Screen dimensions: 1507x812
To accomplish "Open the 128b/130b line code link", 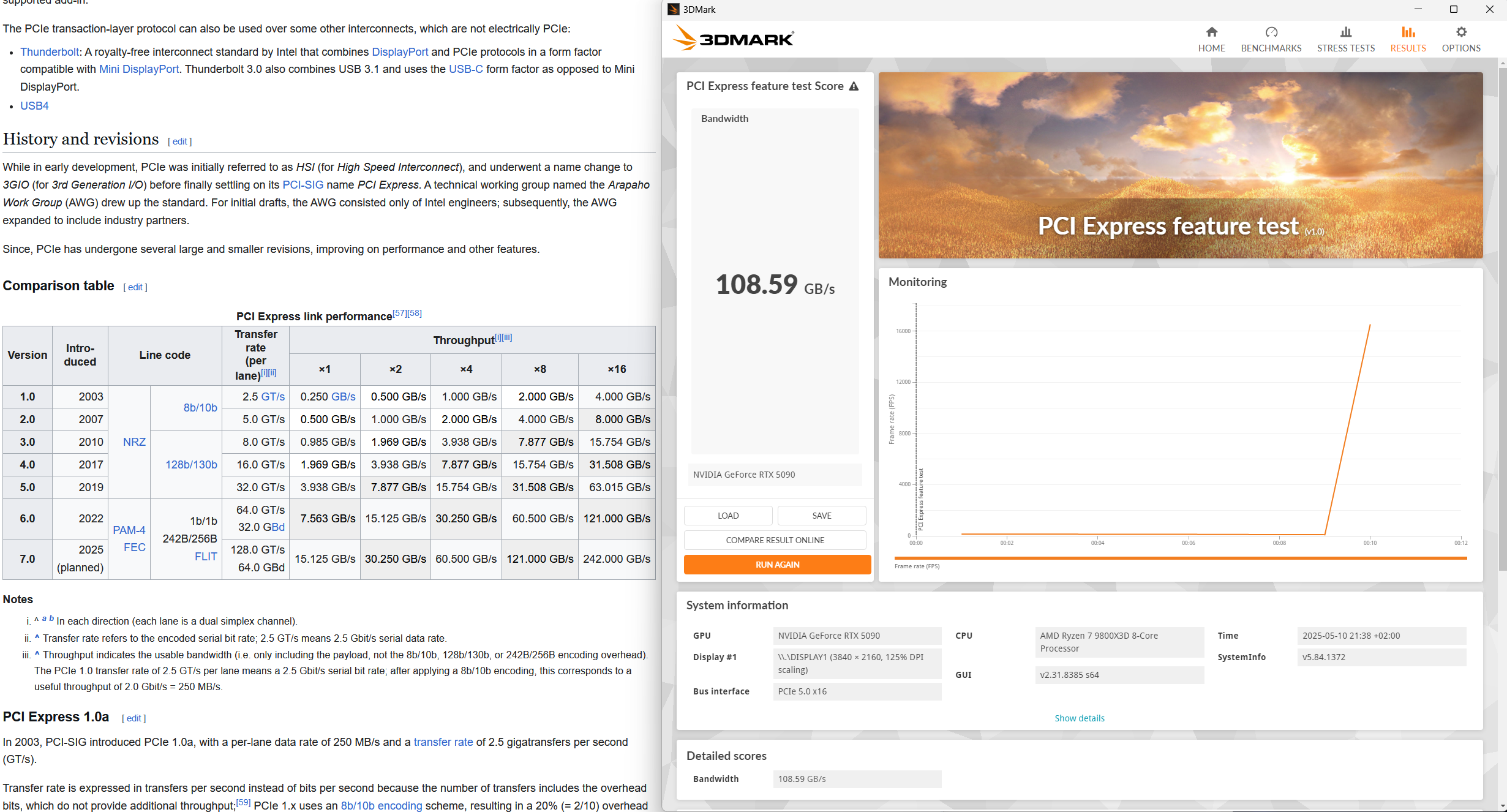I will 191,465.
